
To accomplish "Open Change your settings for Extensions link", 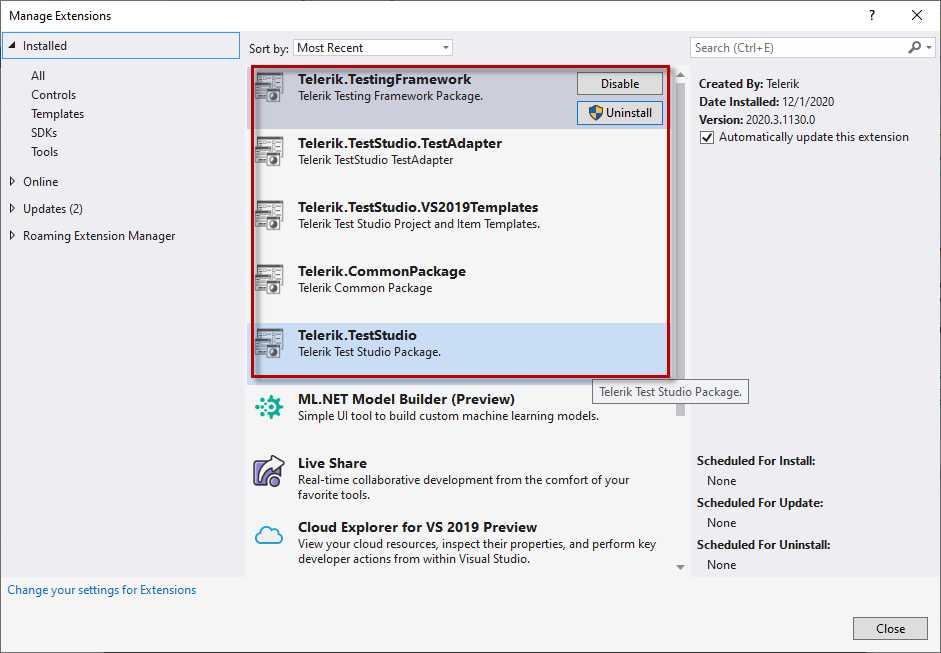I will point(102,590).
